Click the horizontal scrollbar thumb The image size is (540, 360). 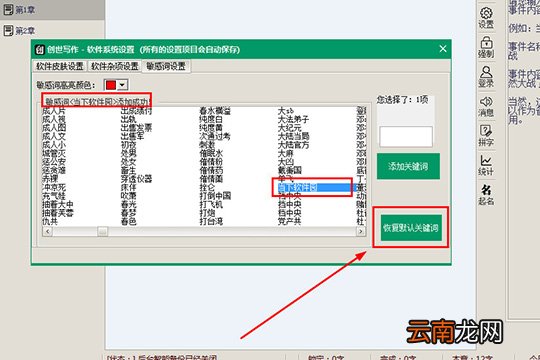[102, 232]
